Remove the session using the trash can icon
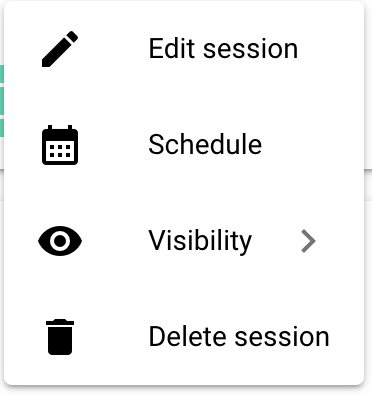 tap(60, 337)
